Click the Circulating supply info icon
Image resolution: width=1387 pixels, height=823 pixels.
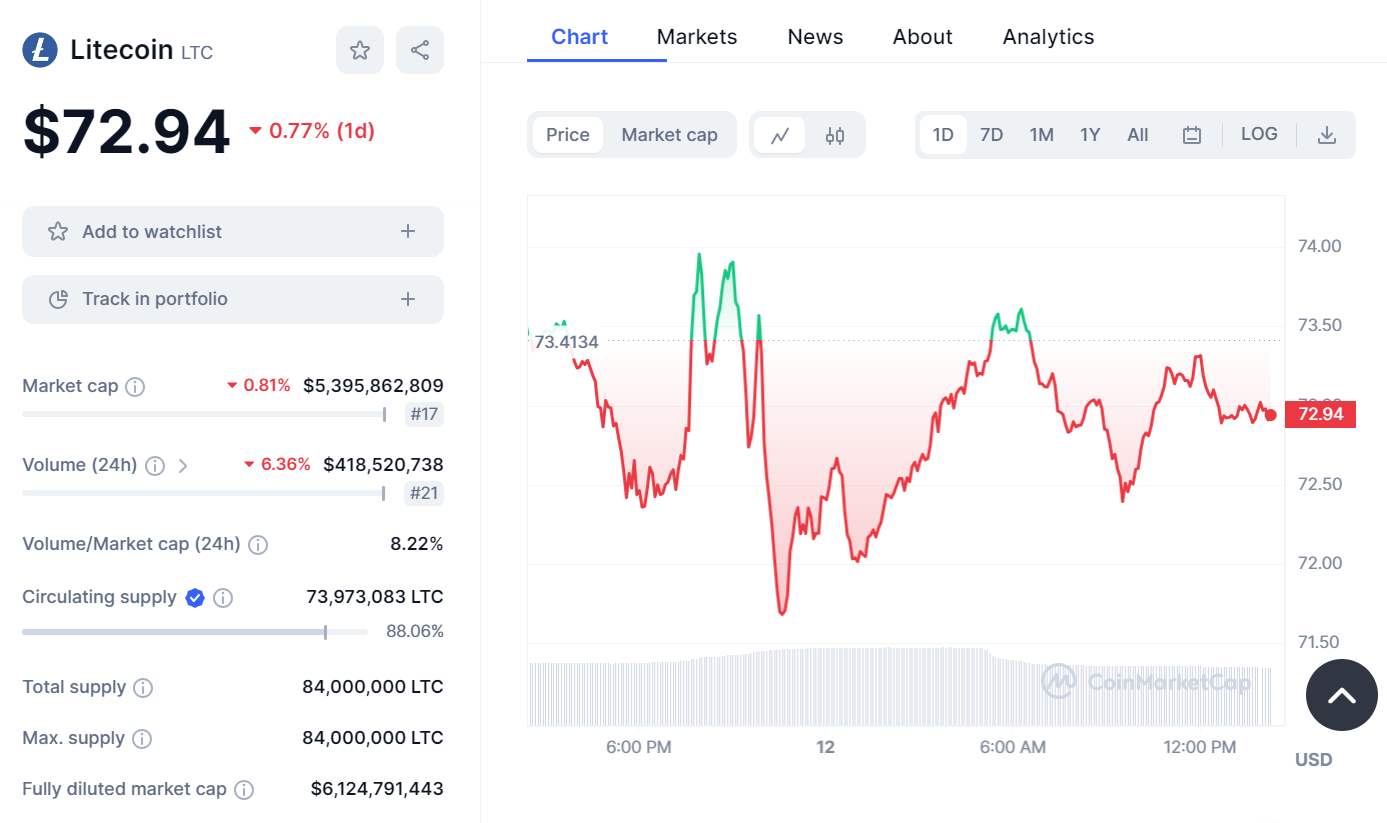pyautogui.click(x=224, y=598)
